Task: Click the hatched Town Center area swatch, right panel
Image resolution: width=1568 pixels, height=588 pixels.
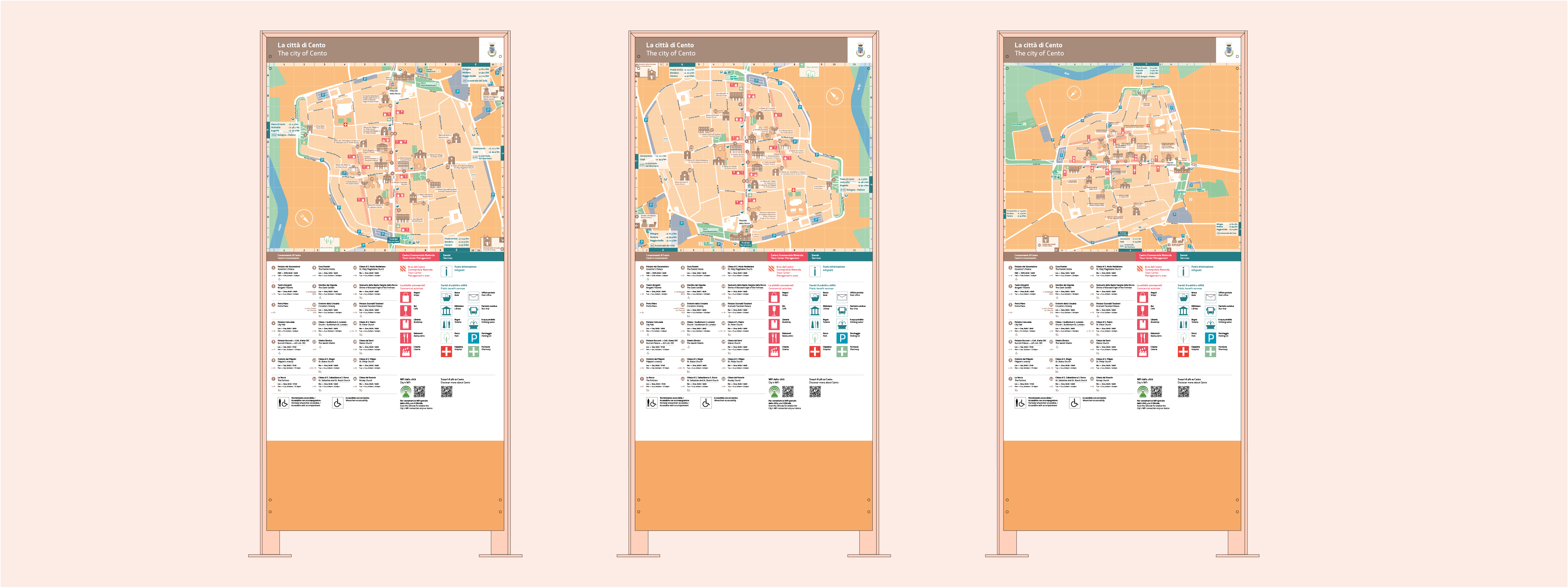Action: tap(1140, 269)
